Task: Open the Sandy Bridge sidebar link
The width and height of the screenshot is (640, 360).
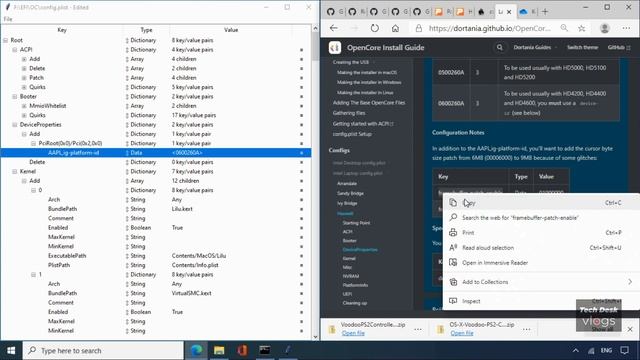Action: [350, 193]
